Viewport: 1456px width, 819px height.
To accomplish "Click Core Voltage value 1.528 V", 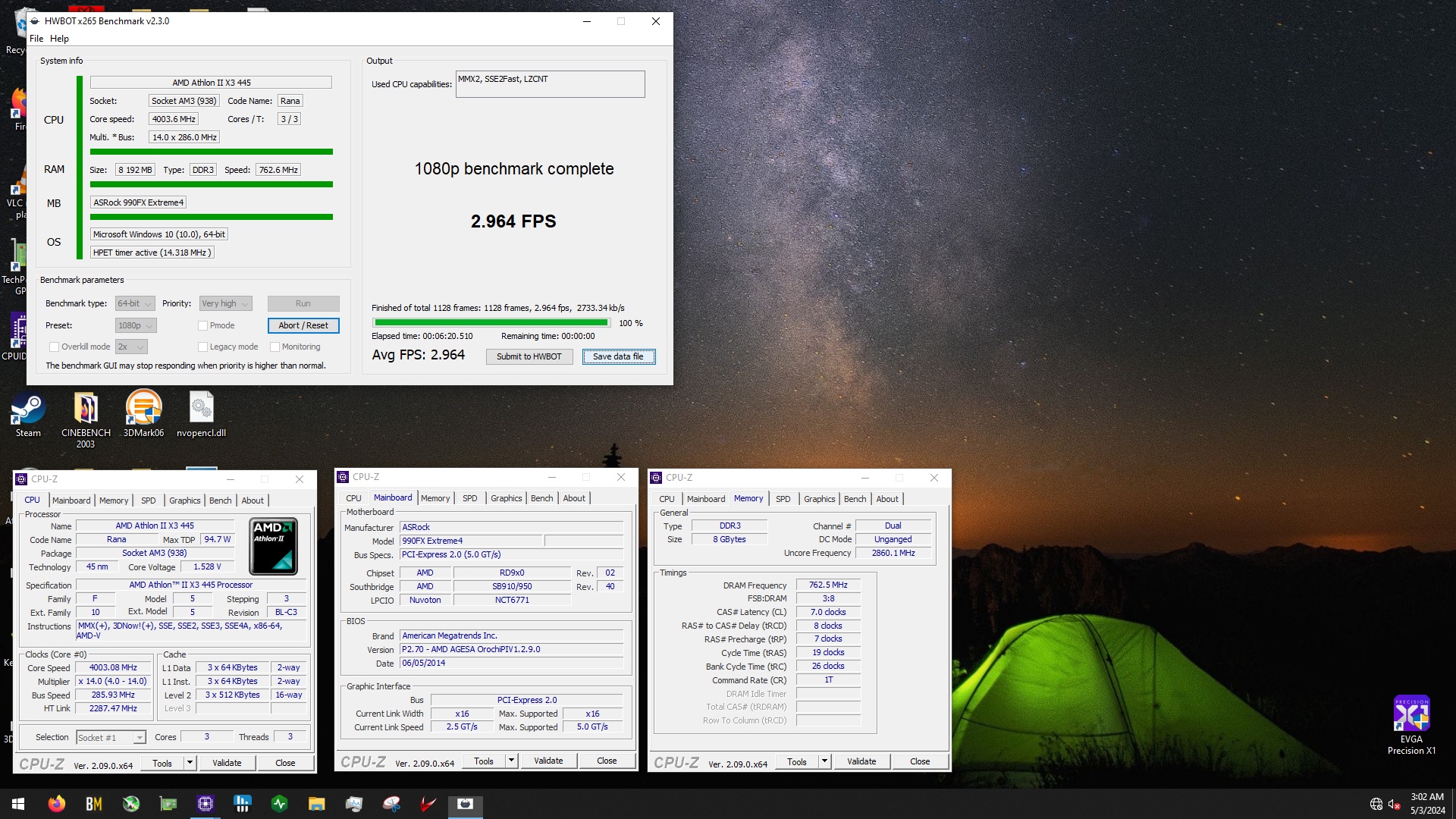I will point(207,566).
